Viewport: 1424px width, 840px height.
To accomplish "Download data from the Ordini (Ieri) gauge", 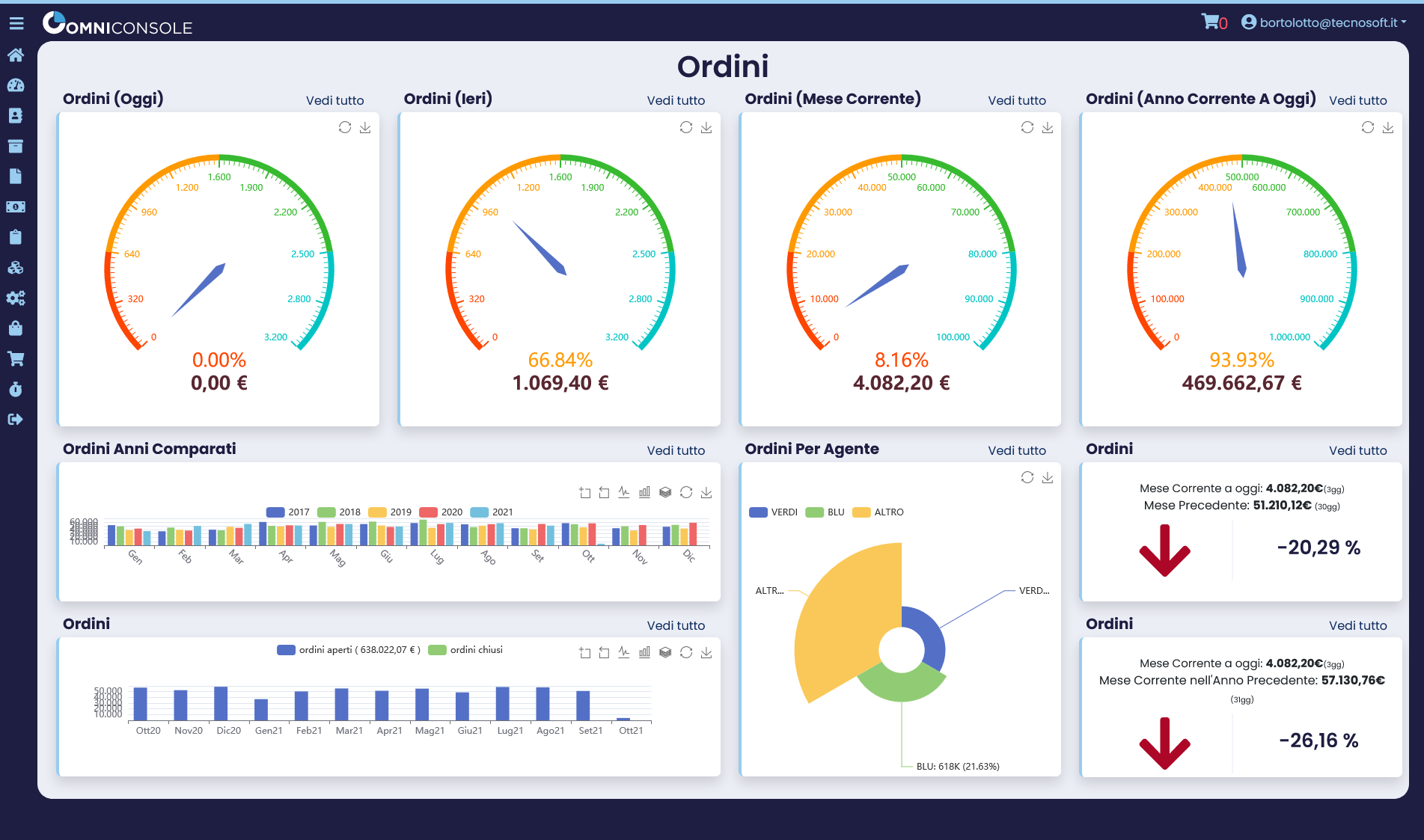I will (706, 127).
